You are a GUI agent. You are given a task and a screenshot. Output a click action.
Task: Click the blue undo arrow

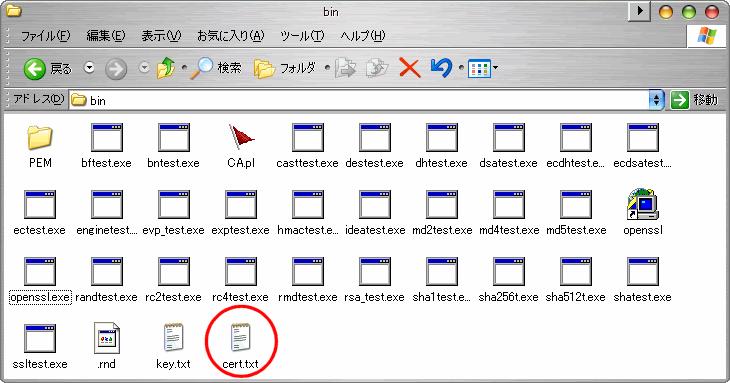tap(441, 68)
